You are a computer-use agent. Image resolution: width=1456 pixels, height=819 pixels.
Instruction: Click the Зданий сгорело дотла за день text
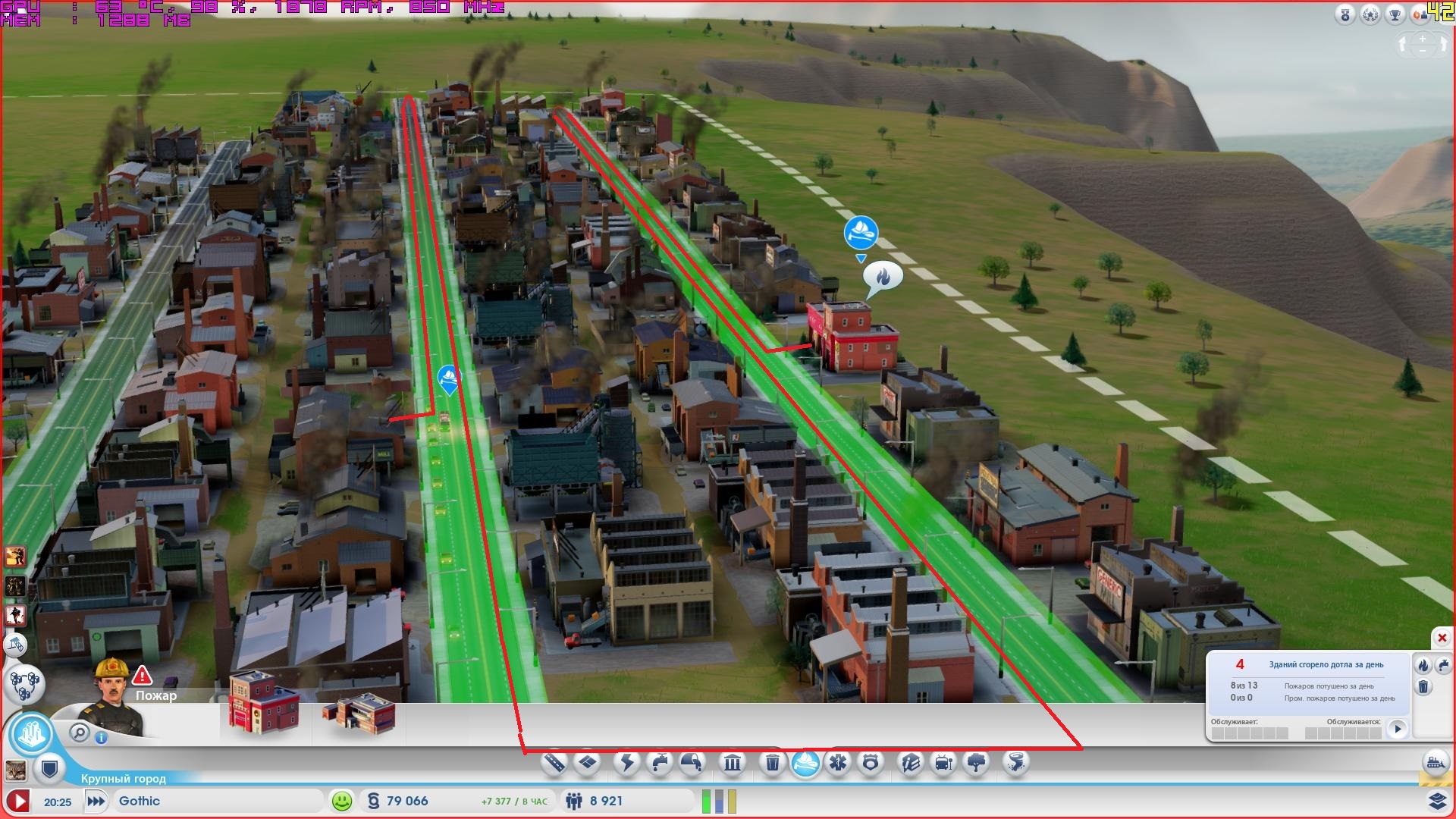pyautogui.click(x=1326, y=664)
